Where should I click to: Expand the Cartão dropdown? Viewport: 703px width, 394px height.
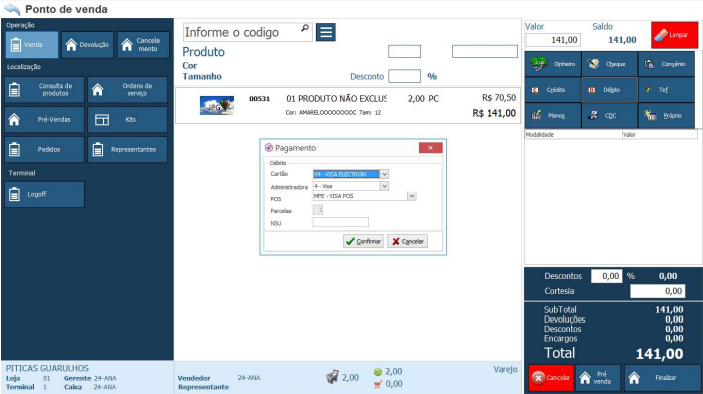(384, 174)
